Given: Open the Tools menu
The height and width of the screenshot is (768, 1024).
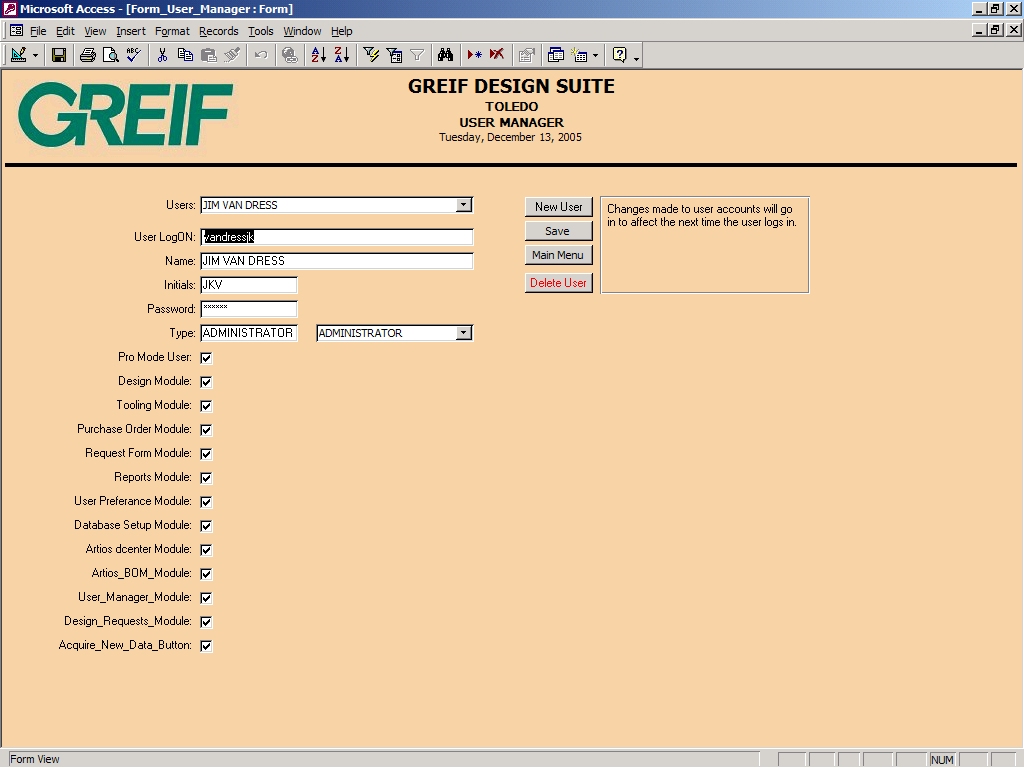Looking at the screenshot, I should click(261, 31).
